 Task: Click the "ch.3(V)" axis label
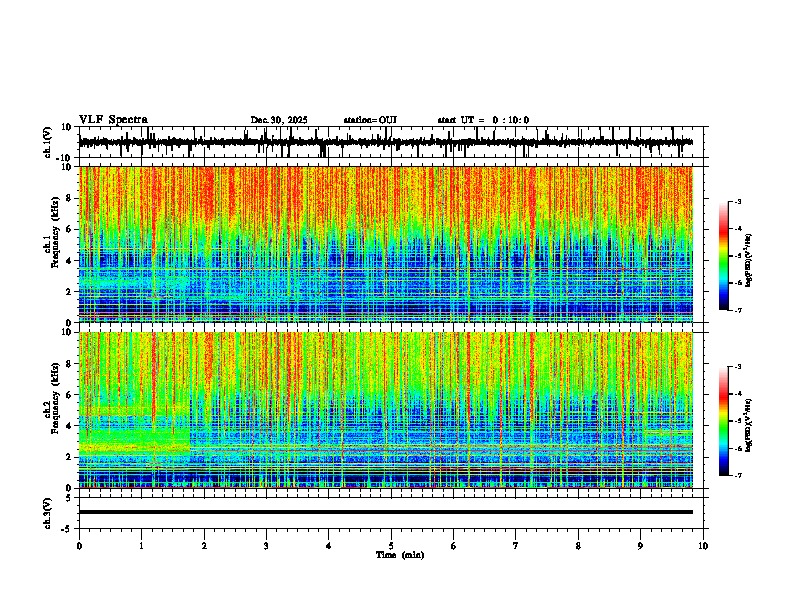tap(48, 514)
